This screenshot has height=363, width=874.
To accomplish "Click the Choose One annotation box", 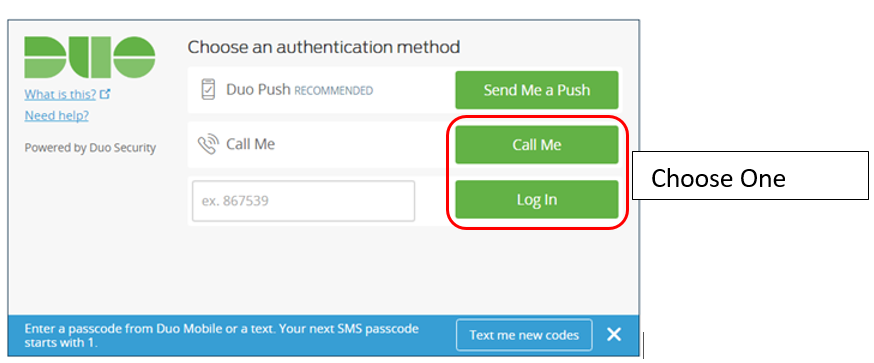I will click(750, 176).
